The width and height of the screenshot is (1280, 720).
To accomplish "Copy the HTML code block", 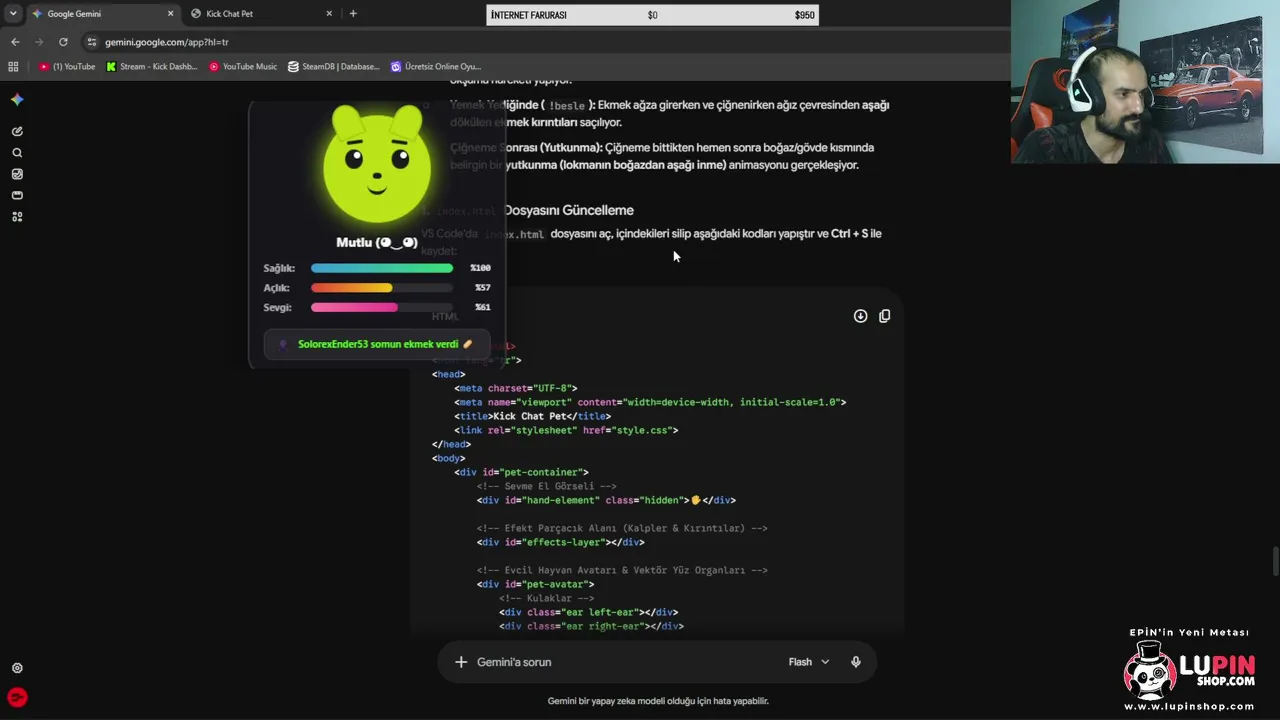I will click(x=884, y=316).
